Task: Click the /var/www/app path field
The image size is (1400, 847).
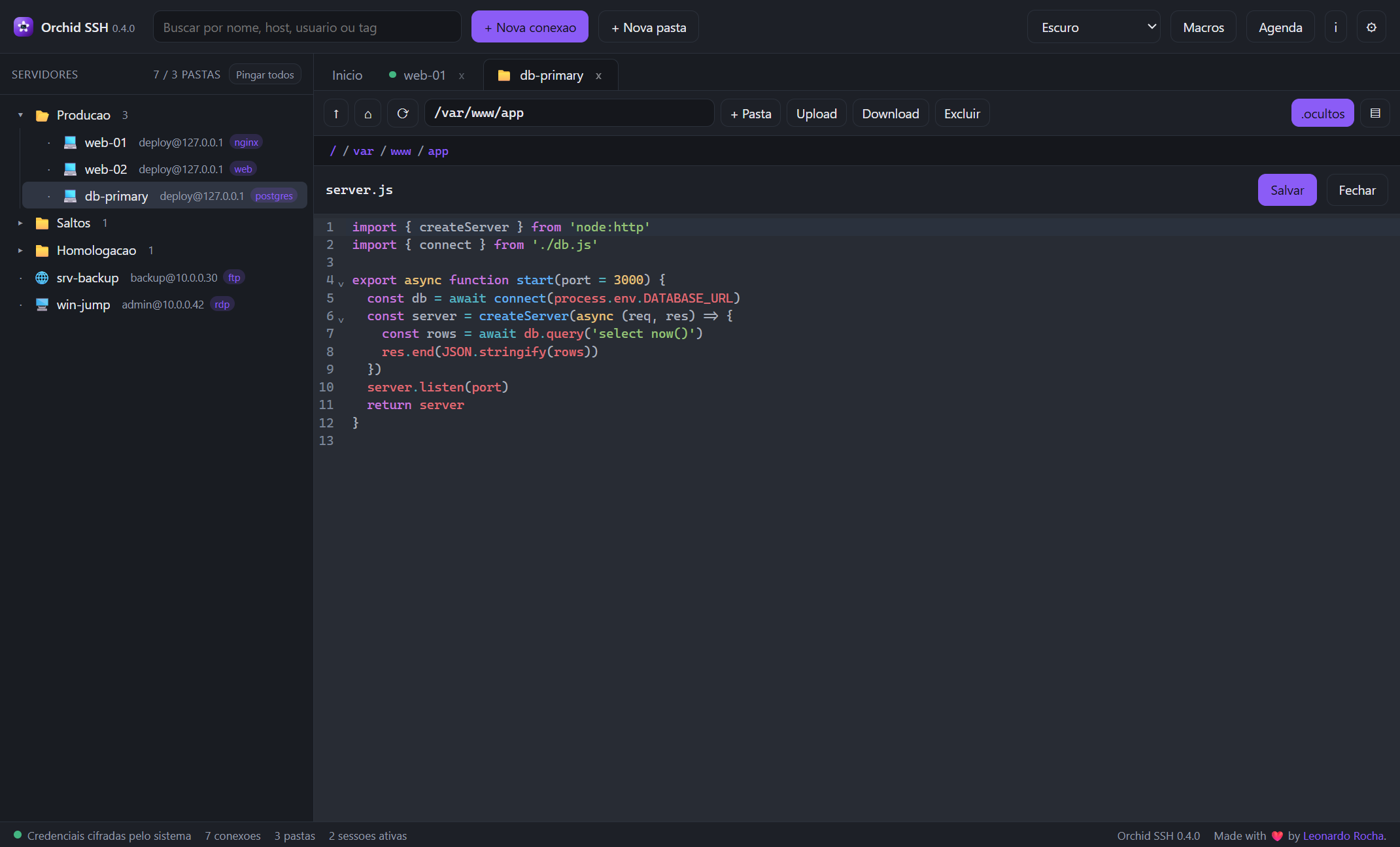Action: coord(570,113)
